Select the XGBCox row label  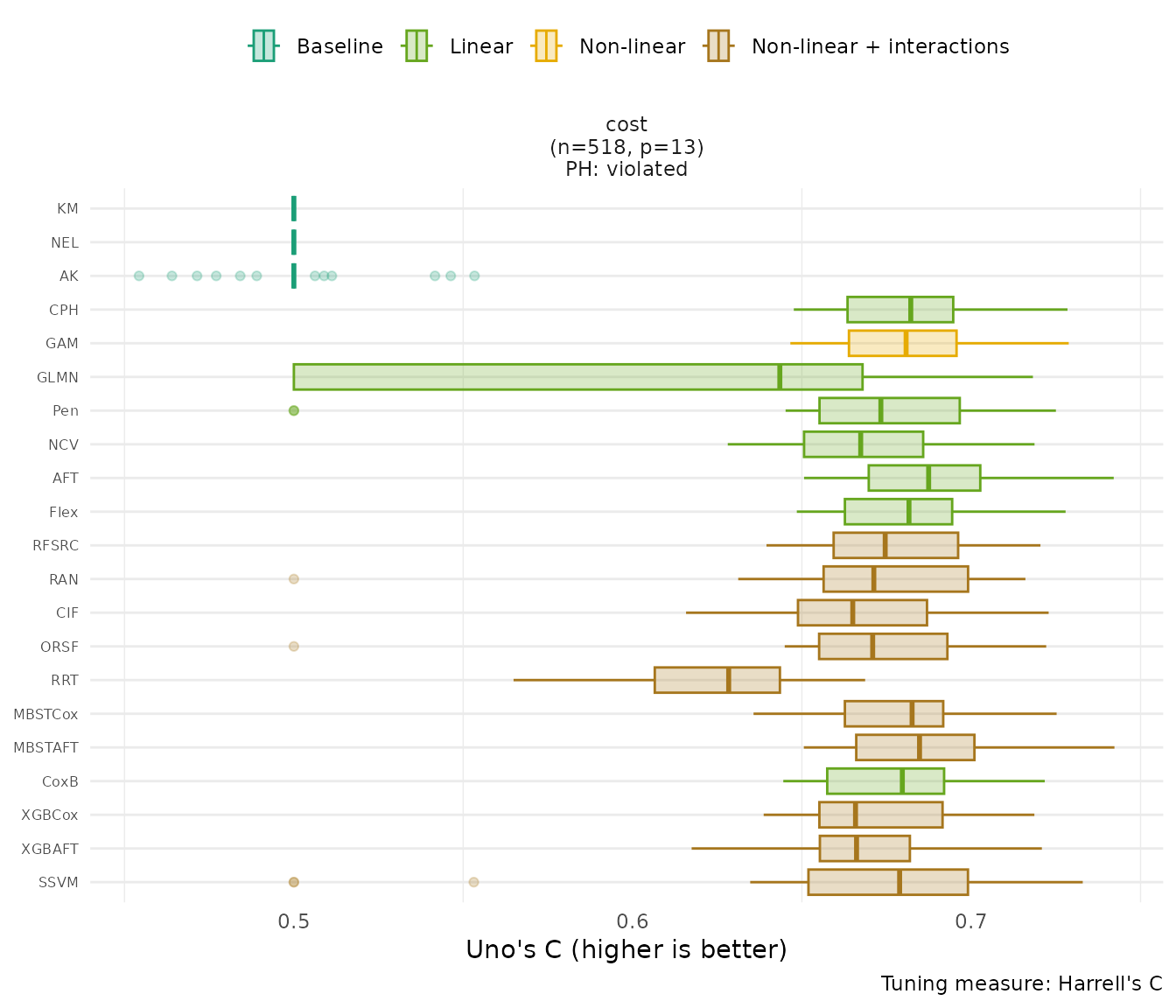50,815
